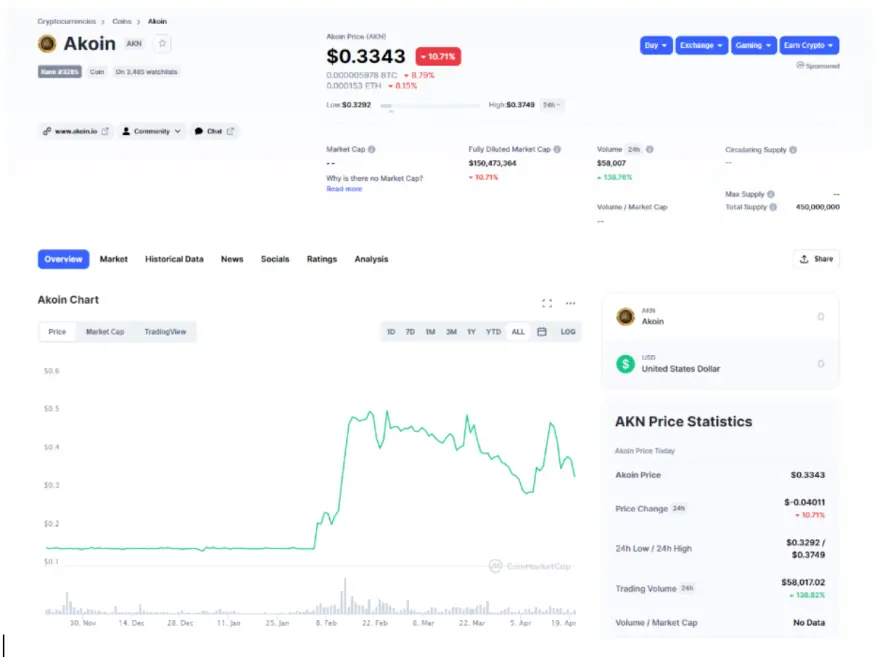Viewport: 877px width, 657px height.
Task: Open News tab
Action: click(232, 259)
